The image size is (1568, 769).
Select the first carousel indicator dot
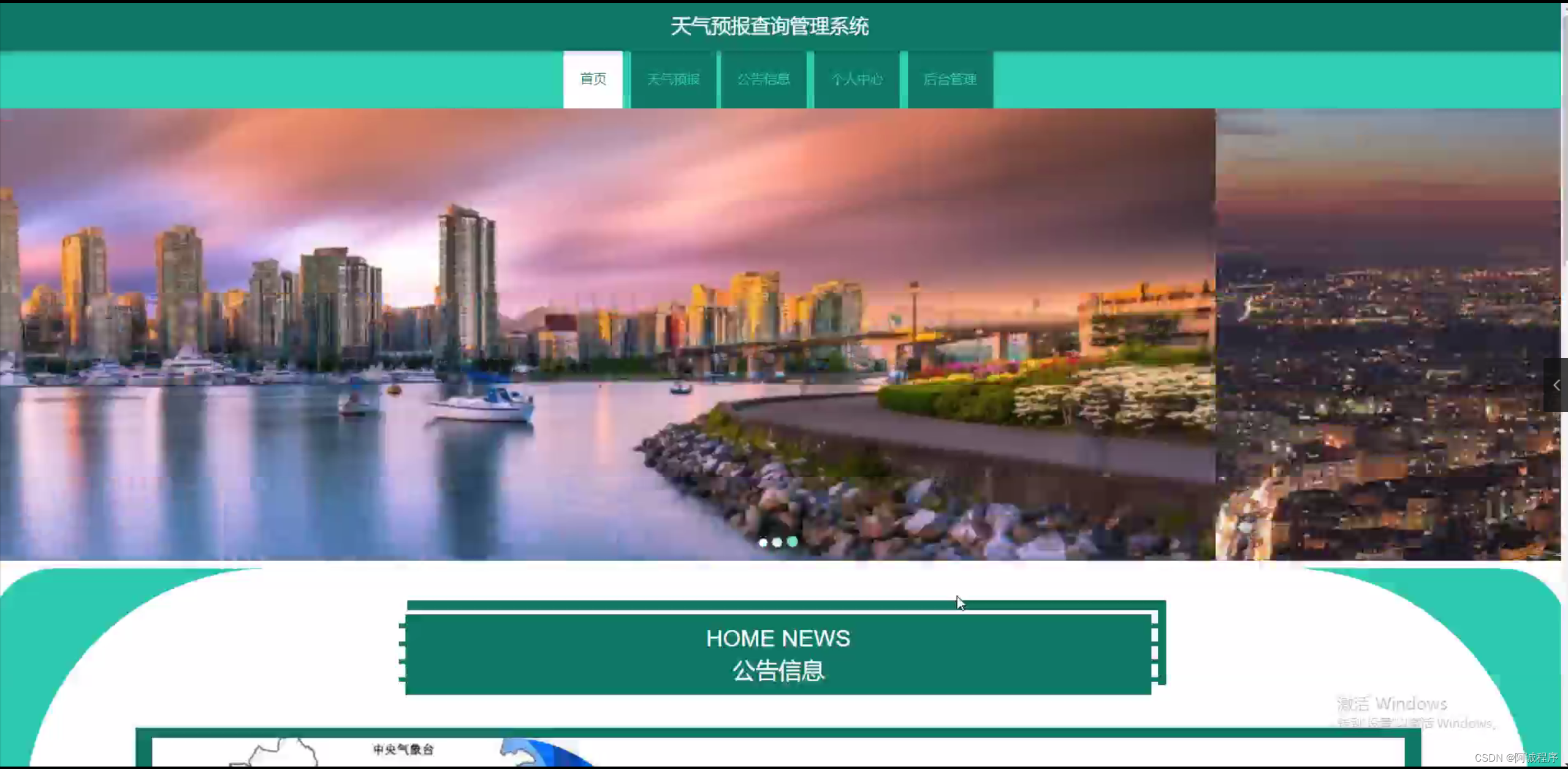pos(763,542)
